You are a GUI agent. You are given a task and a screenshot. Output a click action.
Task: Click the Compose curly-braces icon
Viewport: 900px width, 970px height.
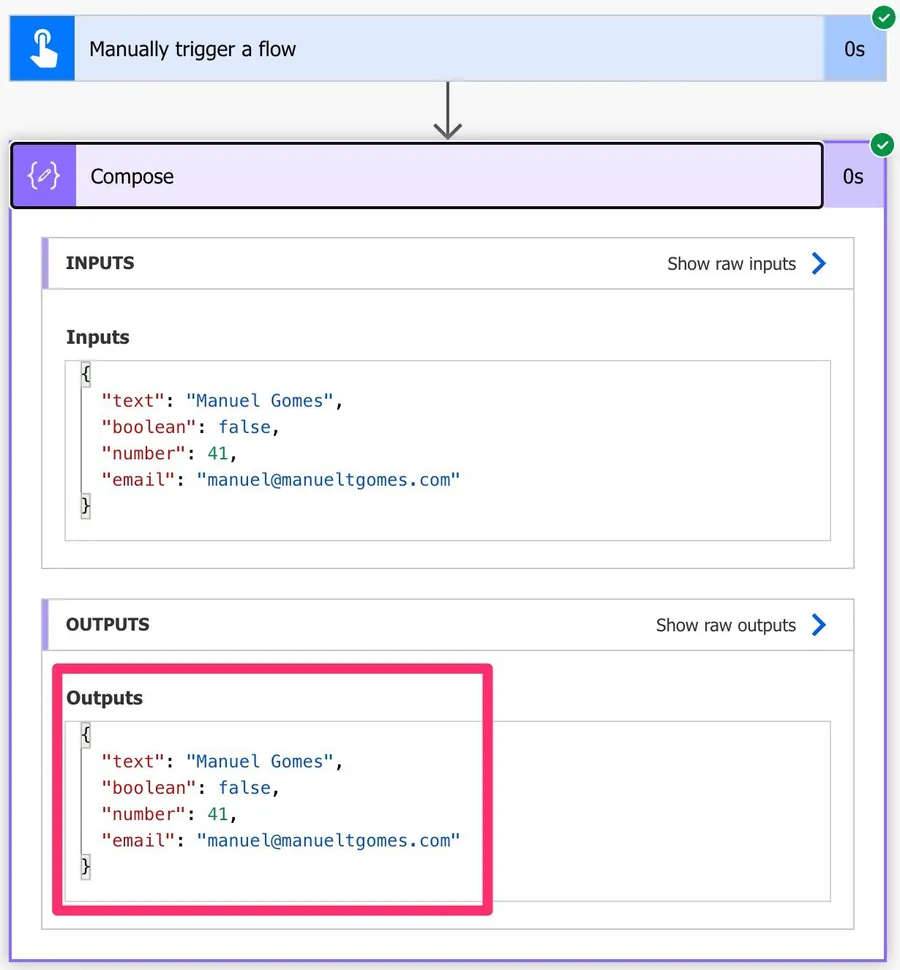43,176
